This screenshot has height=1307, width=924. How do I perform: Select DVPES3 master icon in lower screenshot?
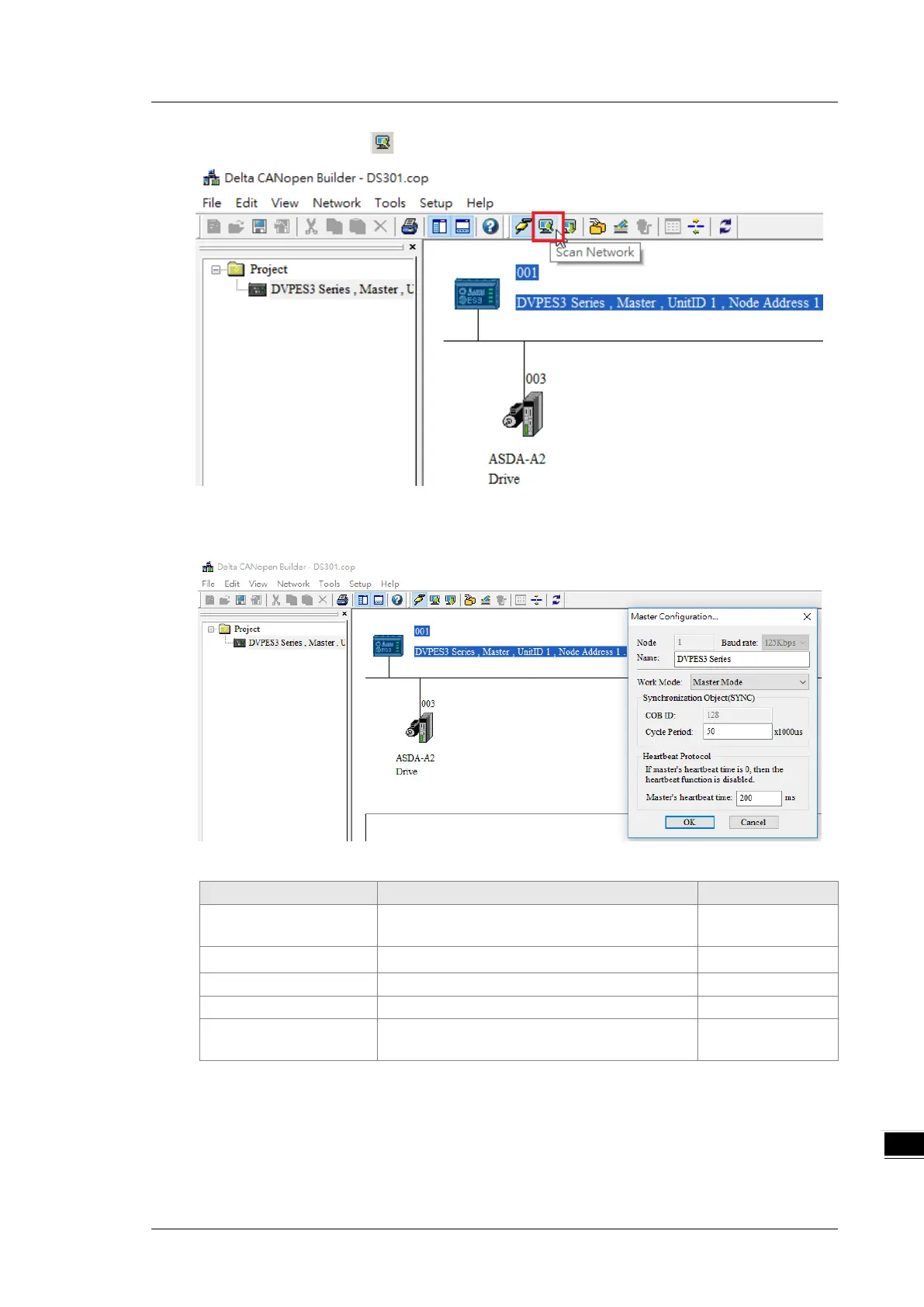pos(388,646)
